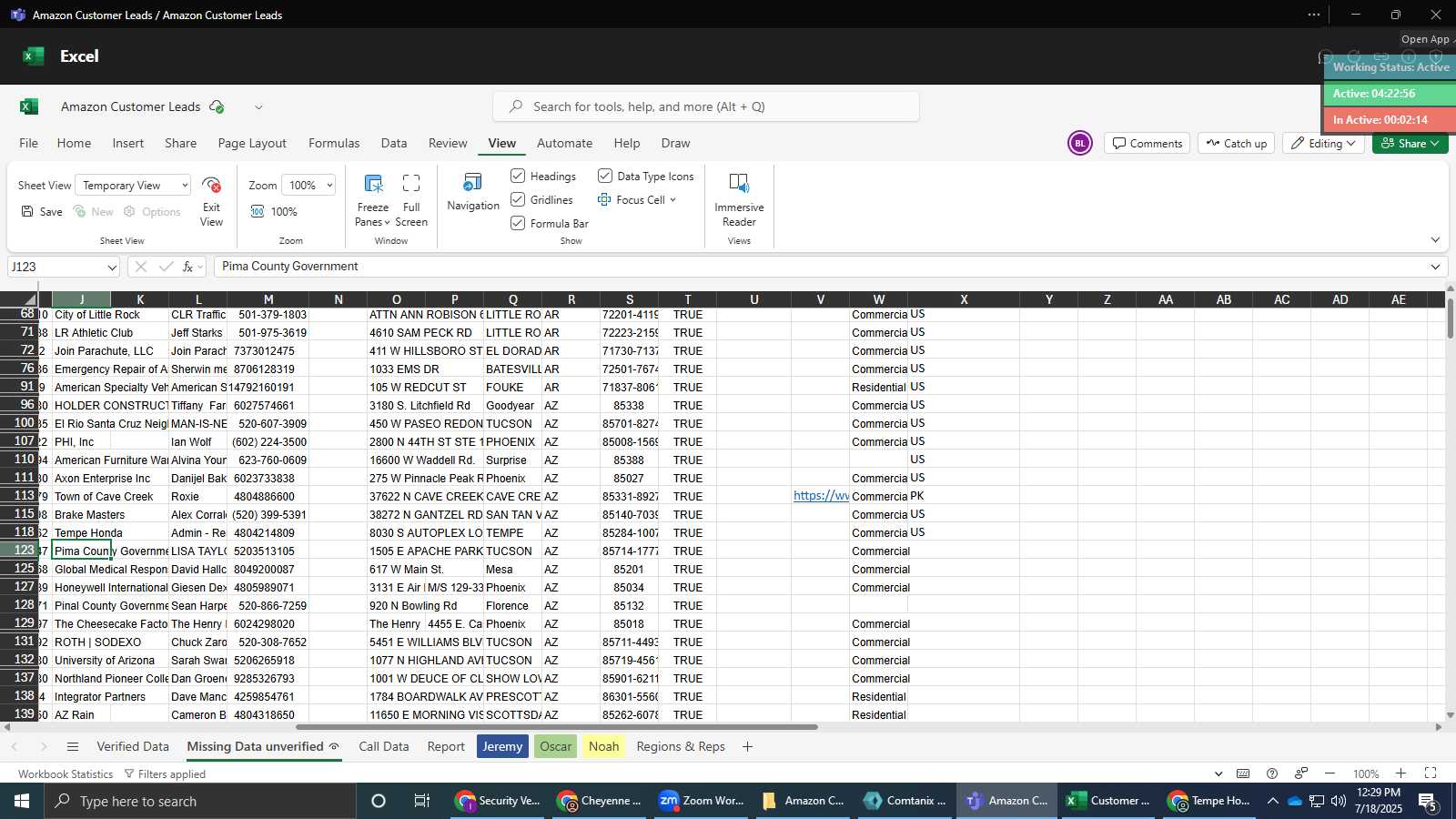Image resolution: width=1456 pixels, height=819 pixels.
Task: Launch Immersive Reader
Action: [739, 199]
